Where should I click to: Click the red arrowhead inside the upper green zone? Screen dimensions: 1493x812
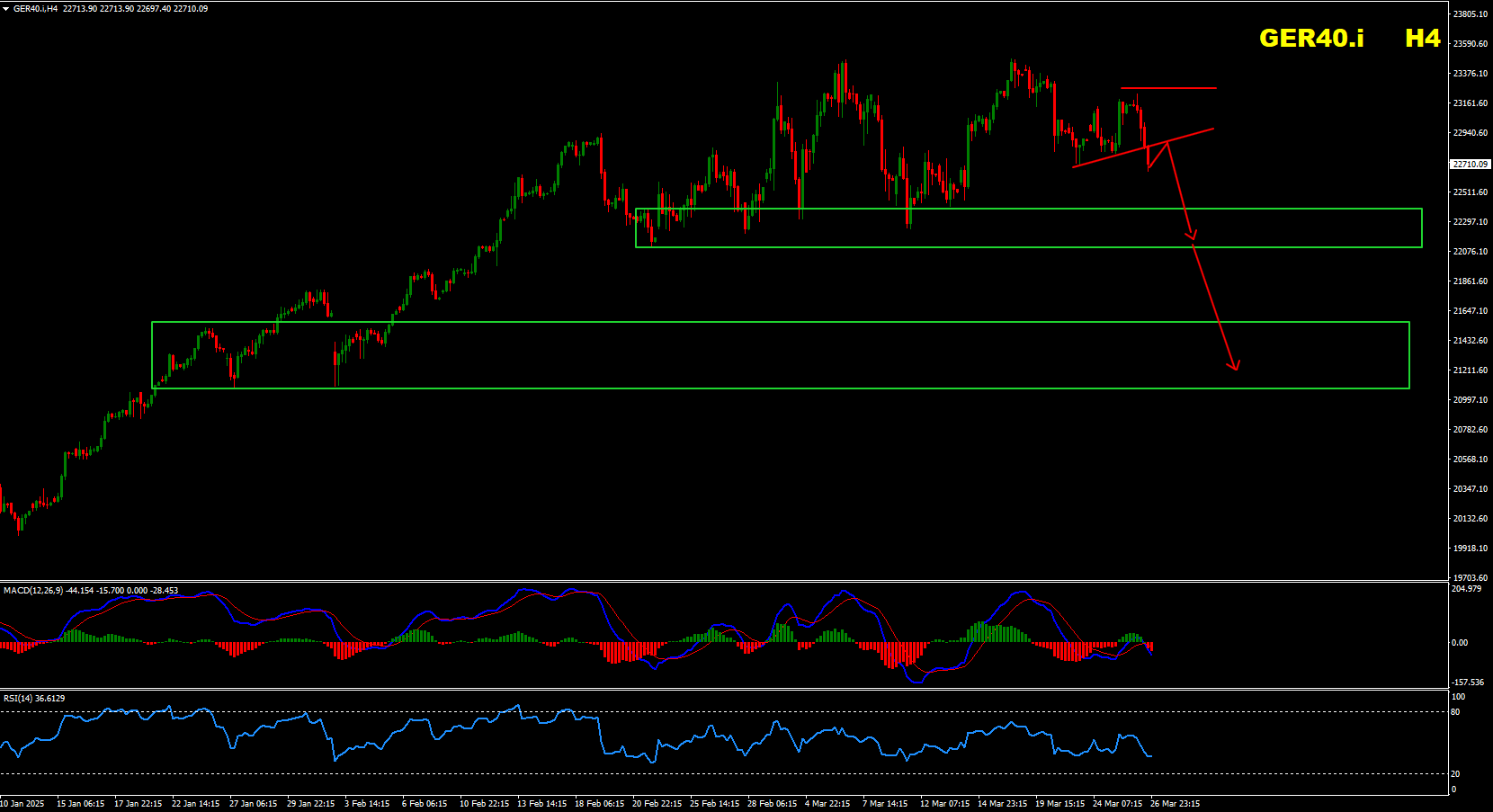1192,237
